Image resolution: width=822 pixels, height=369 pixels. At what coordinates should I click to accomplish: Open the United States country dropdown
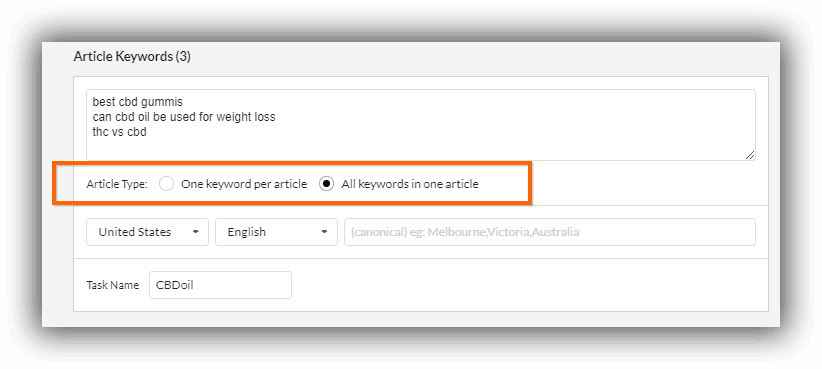coord(147,232)
